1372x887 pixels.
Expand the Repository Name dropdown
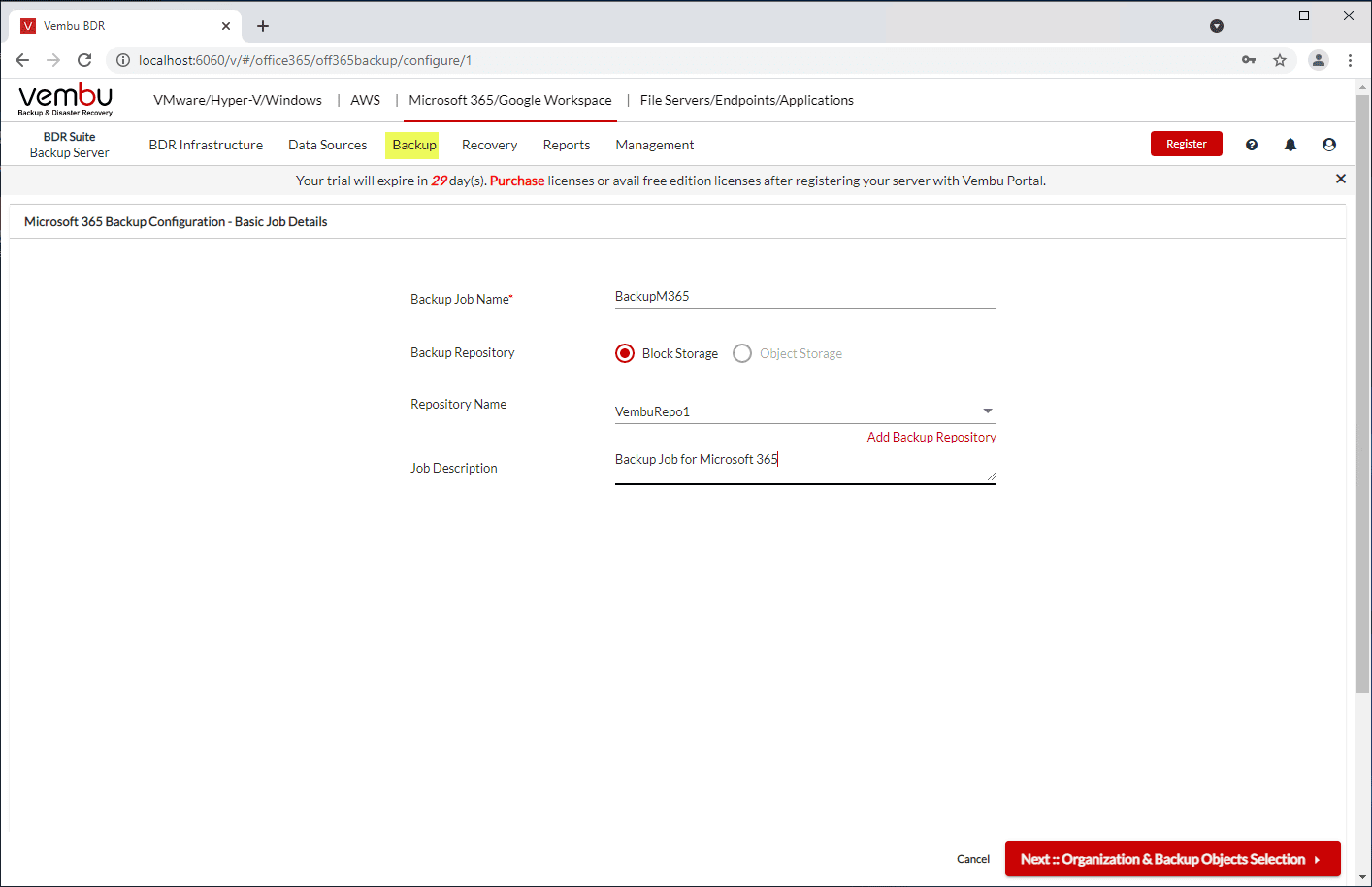coord(987,411)
